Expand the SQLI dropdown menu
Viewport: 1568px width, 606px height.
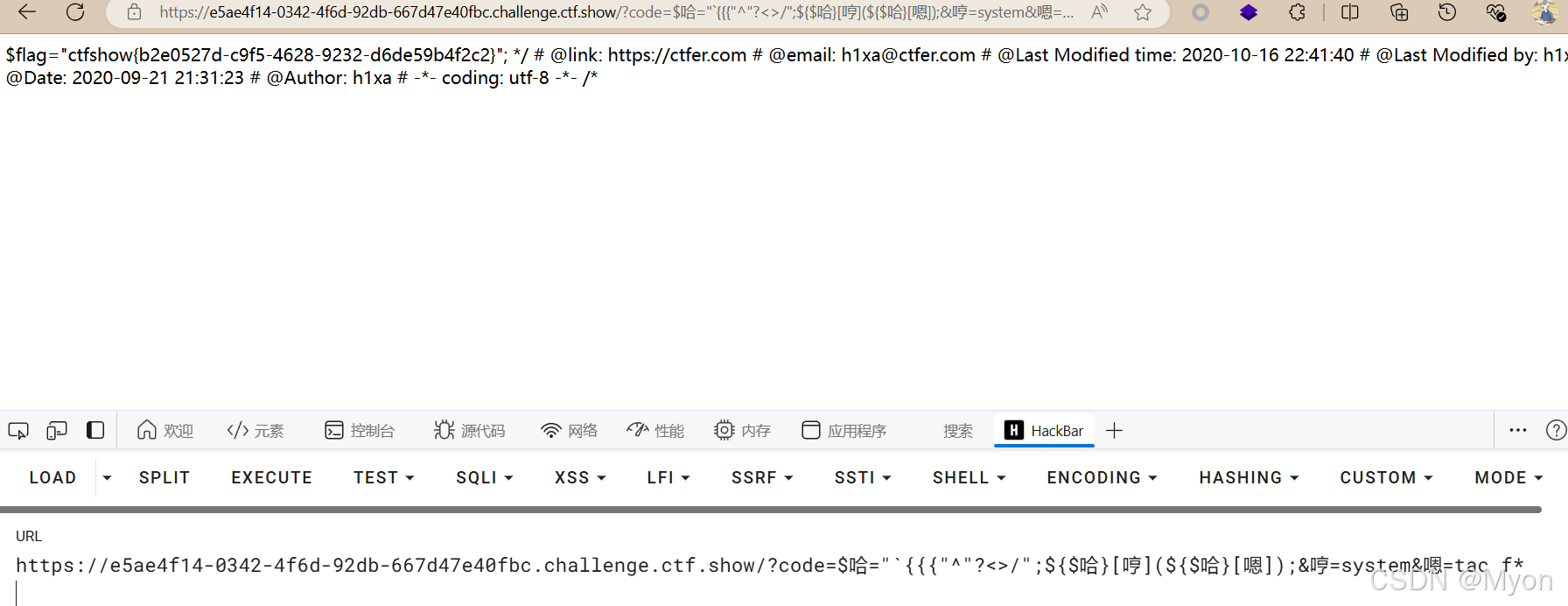coord(484,477)
